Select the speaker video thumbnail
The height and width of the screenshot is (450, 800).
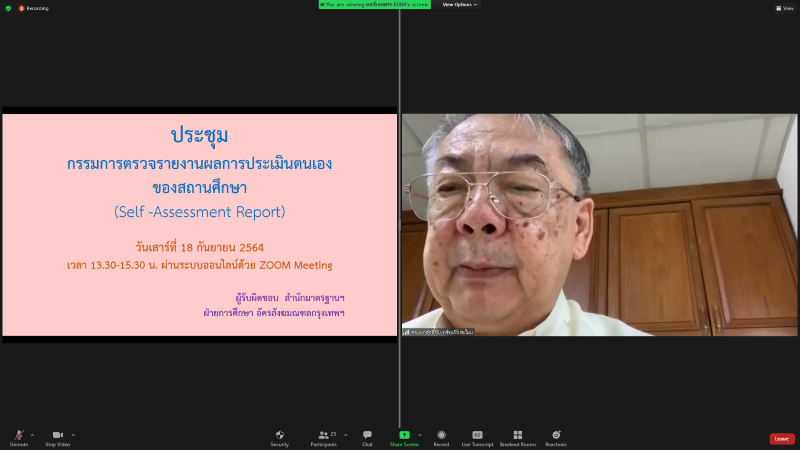(599, 224)
